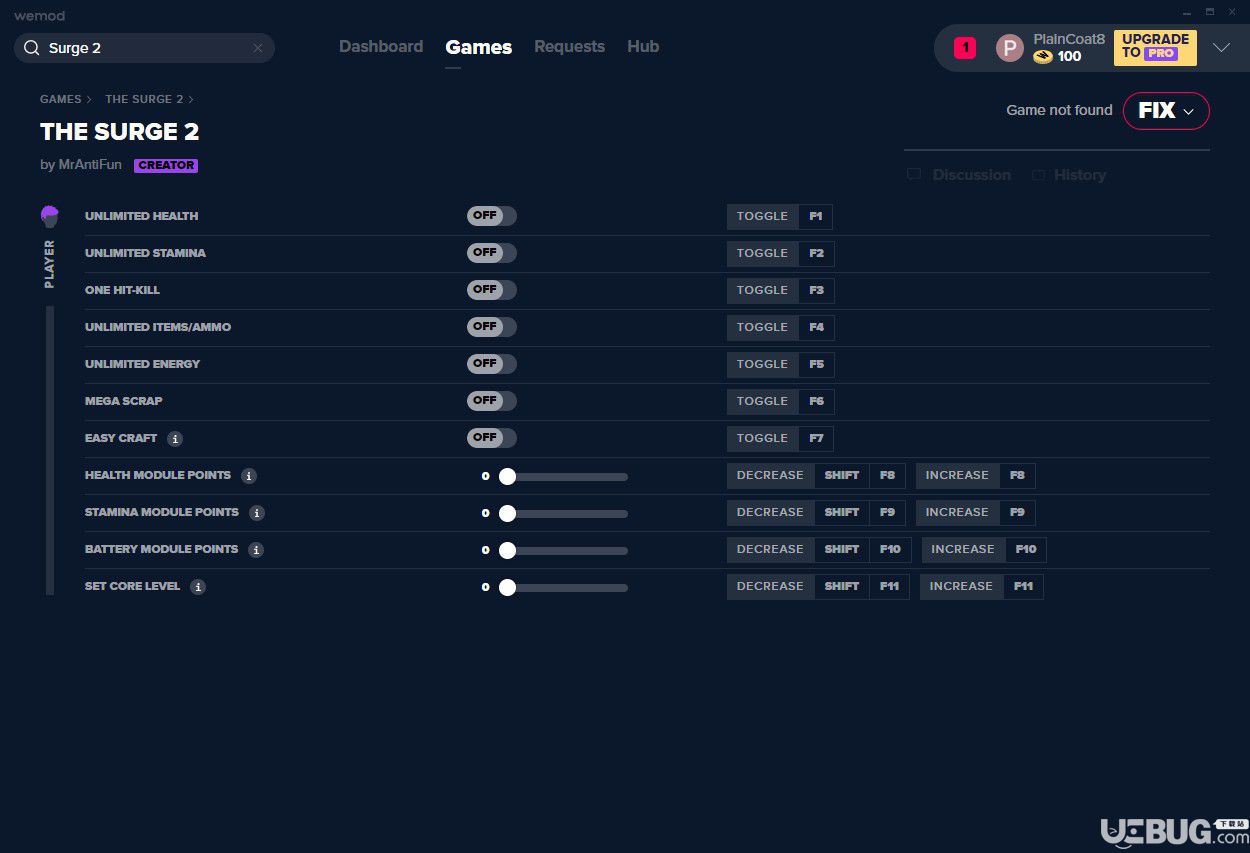Click the coins icon beside 100
The height and width of the screenshot is (853, 1250).
point(1043,57)
